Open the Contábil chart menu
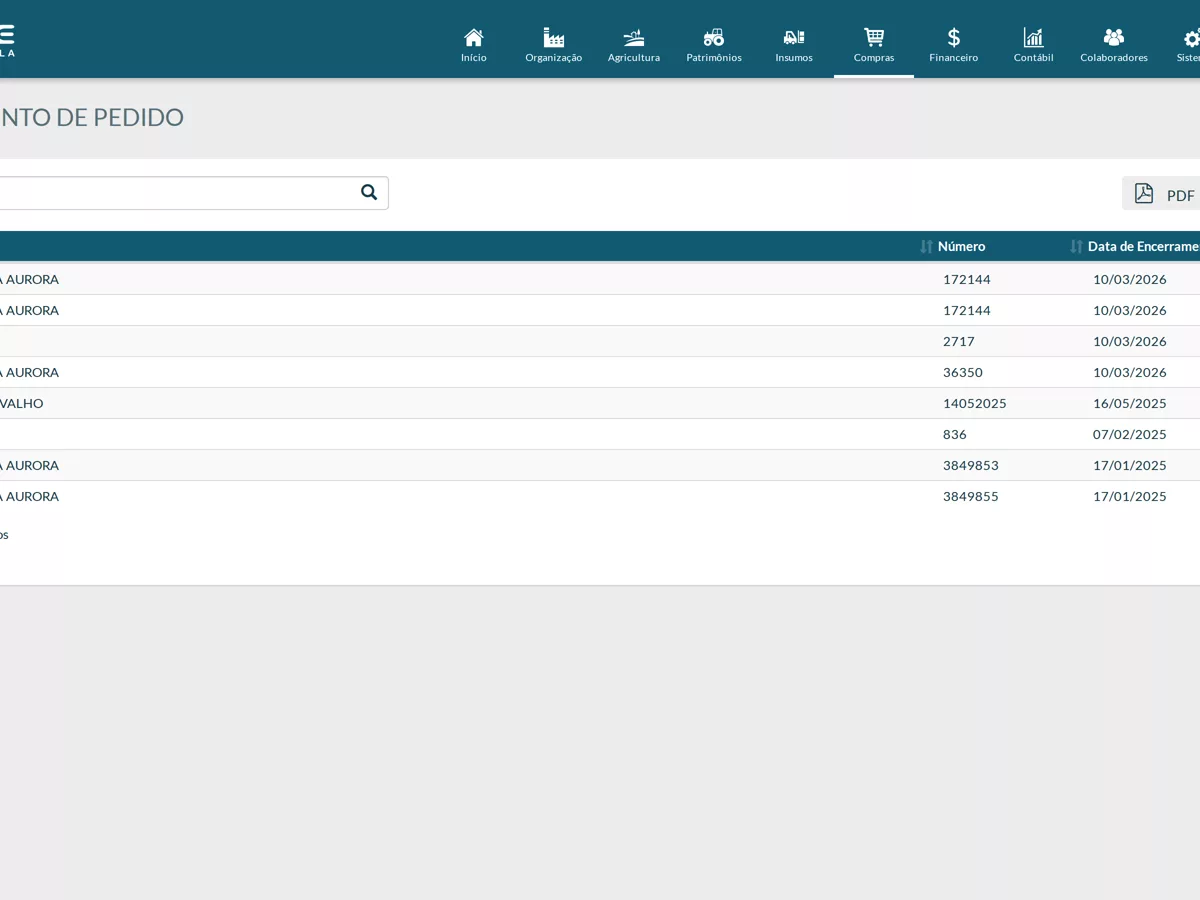The image size is (1200, 900). pyautogui.click(x=1034, y=45)
